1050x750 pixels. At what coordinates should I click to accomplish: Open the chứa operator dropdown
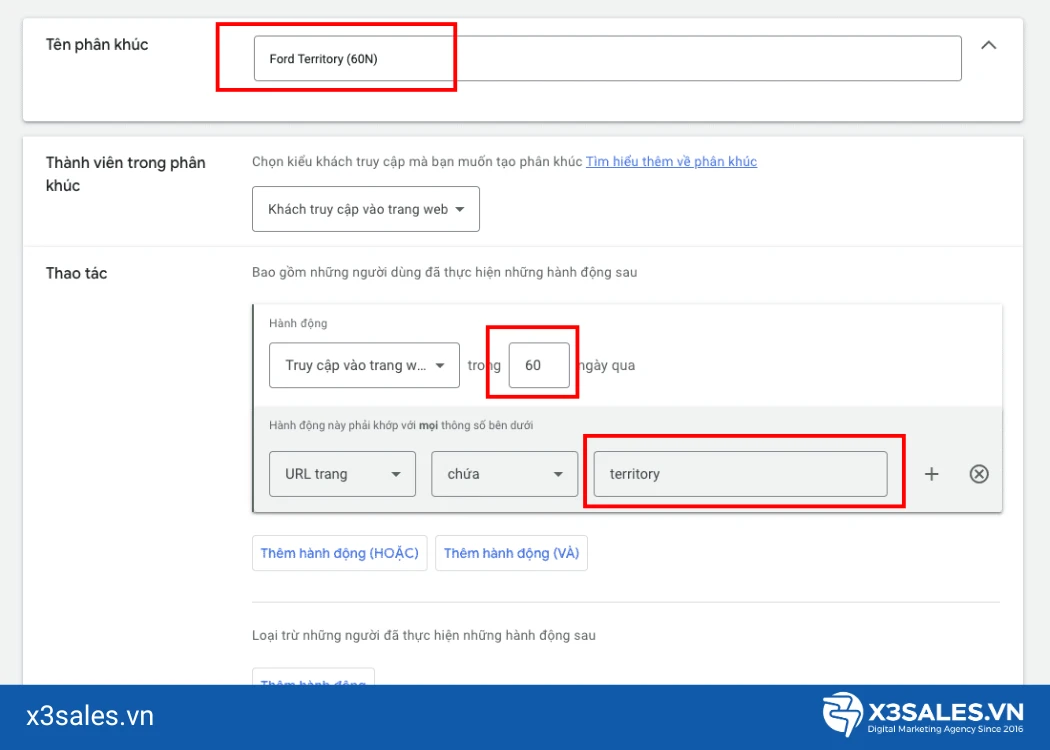pyautogui.click(x=504, y=474)
